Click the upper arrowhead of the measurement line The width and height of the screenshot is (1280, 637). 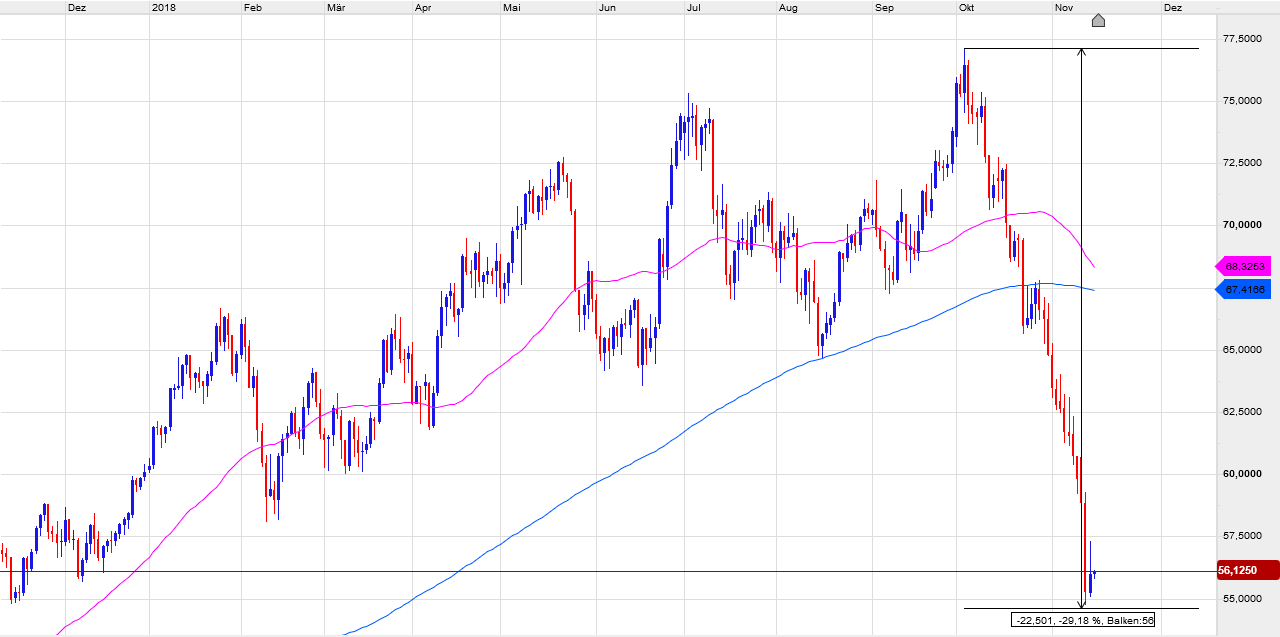pyautogui.click(x=1081, y=53)
